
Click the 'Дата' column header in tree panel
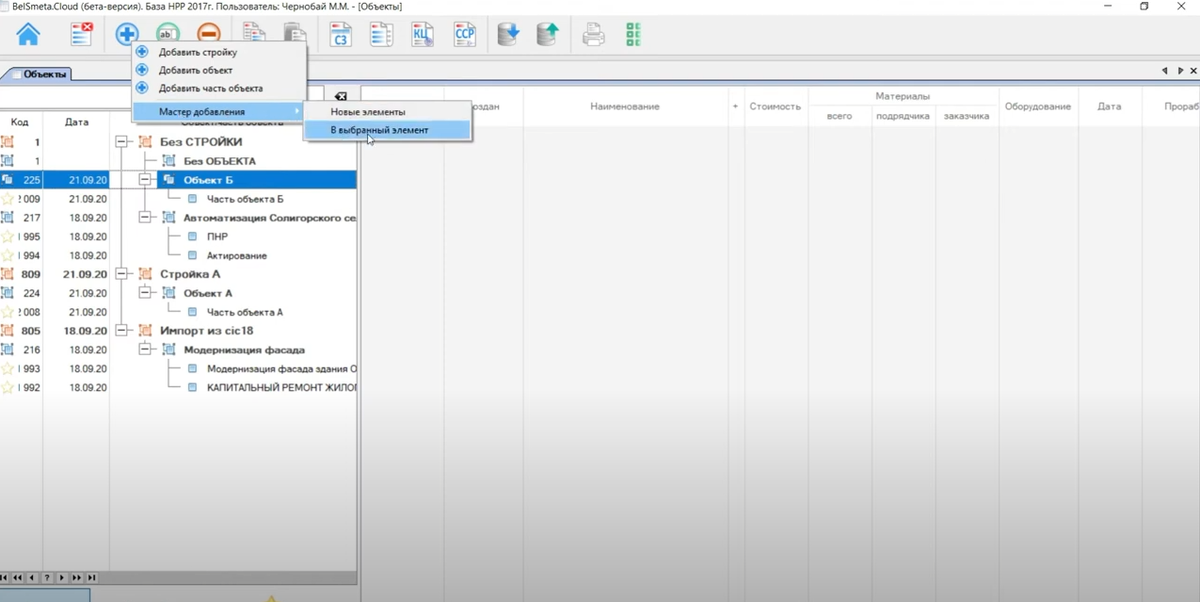click(x=76, y=122)
